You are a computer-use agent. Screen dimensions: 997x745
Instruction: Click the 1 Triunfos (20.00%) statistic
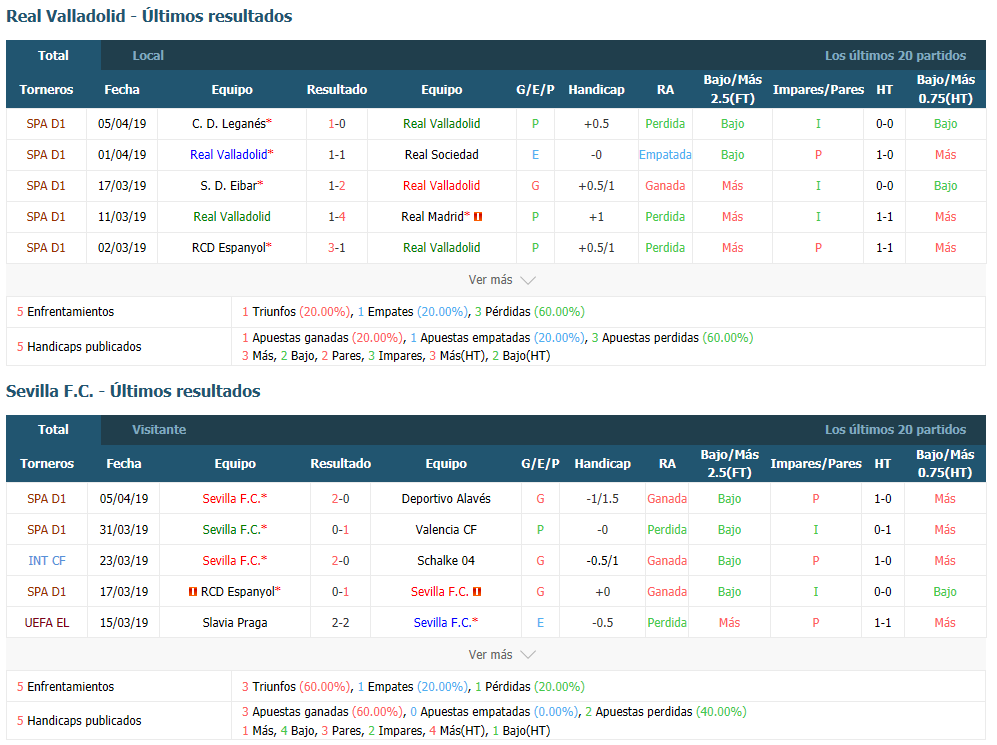[296, 312]
